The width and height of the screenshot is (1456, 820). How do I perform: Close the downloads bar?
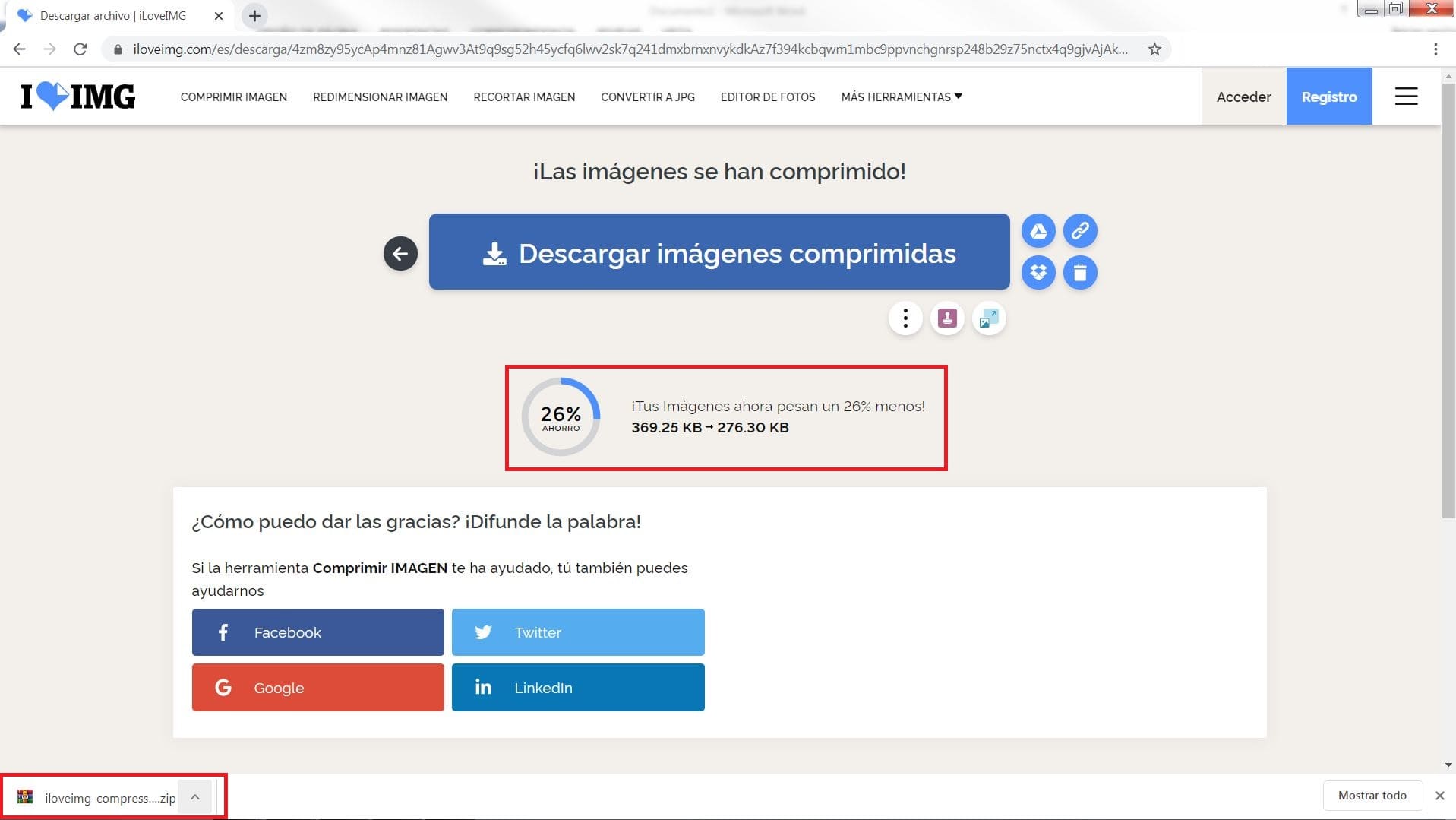tap(1439, 796)
